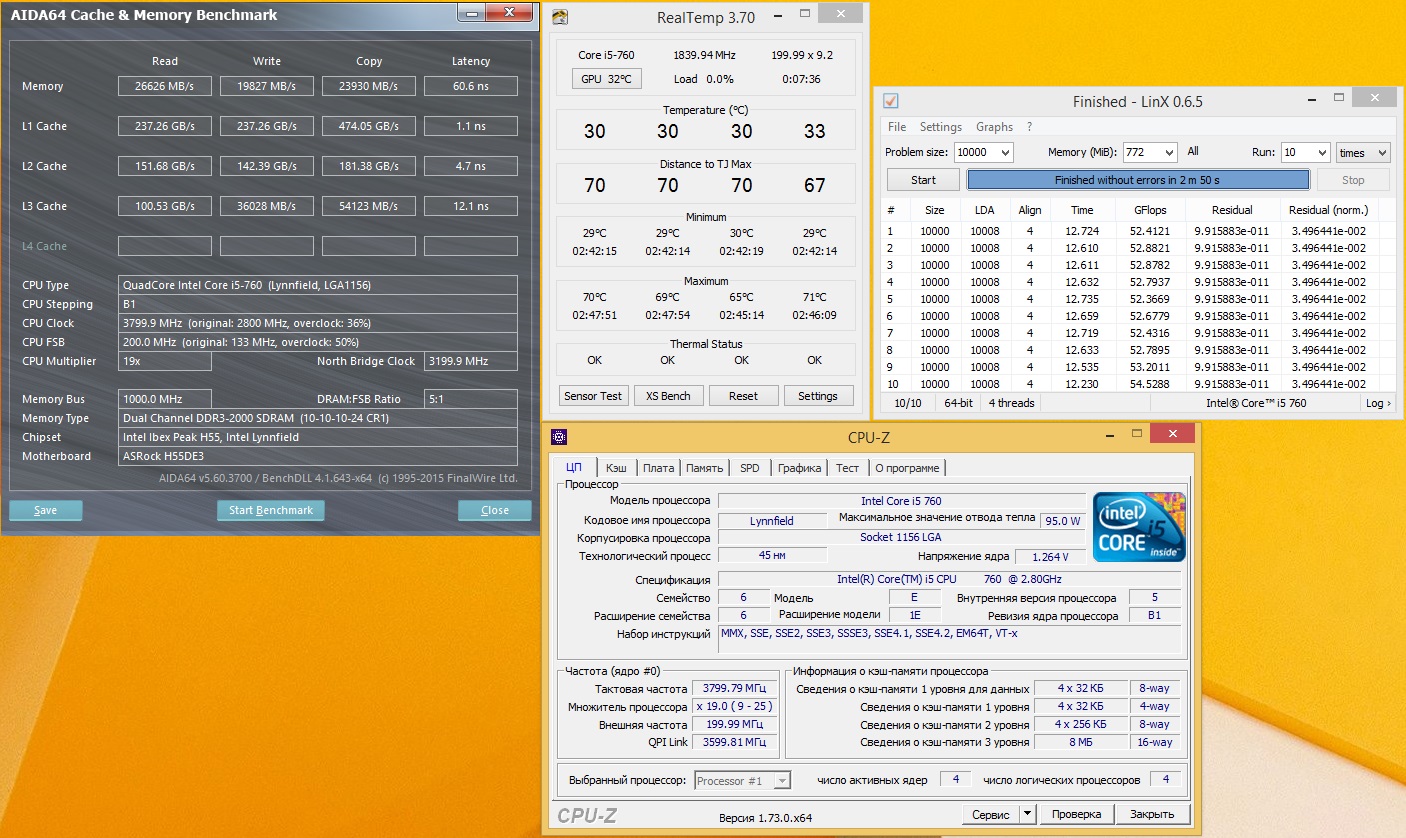Open the О программе tab in CPU-Z
This screenshot has height=838, width=1406.
click(907, 468)
